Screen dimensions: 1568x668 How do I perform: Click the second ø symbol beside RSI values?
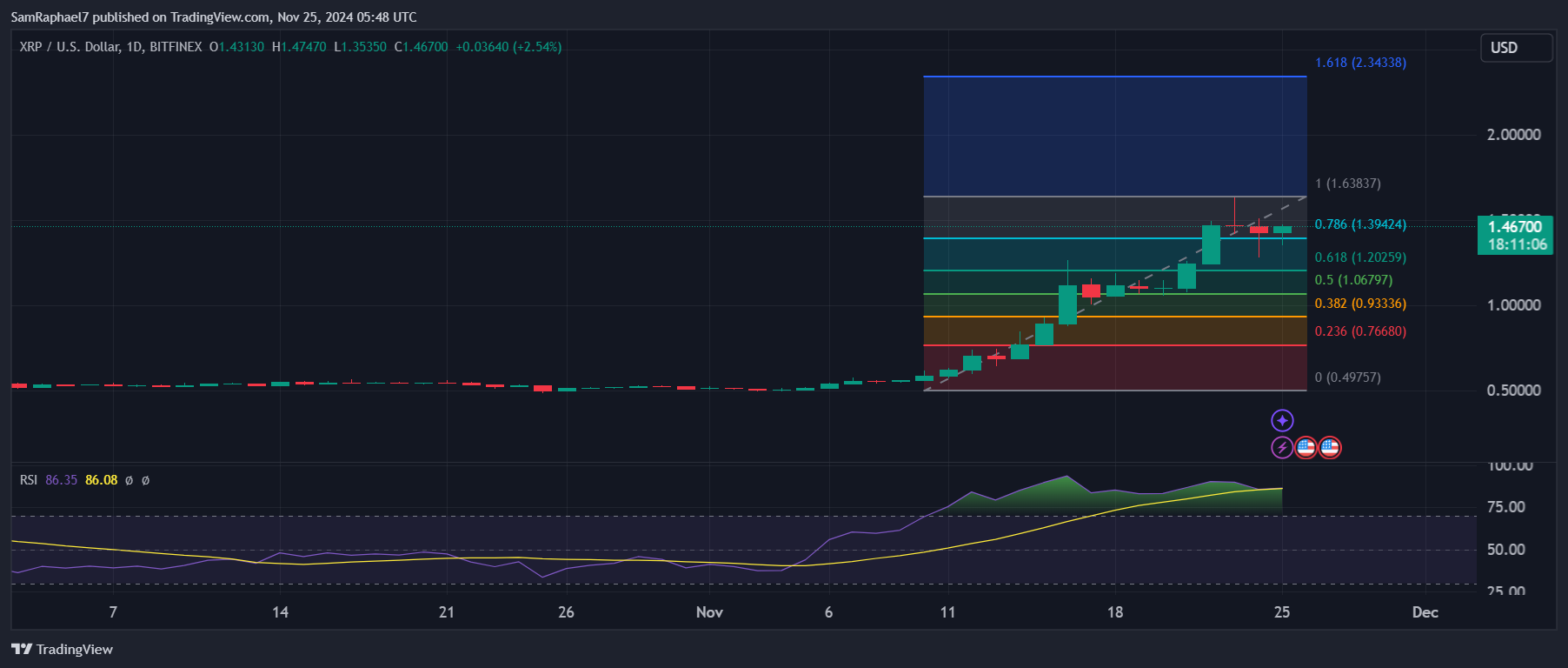(145, 480)
